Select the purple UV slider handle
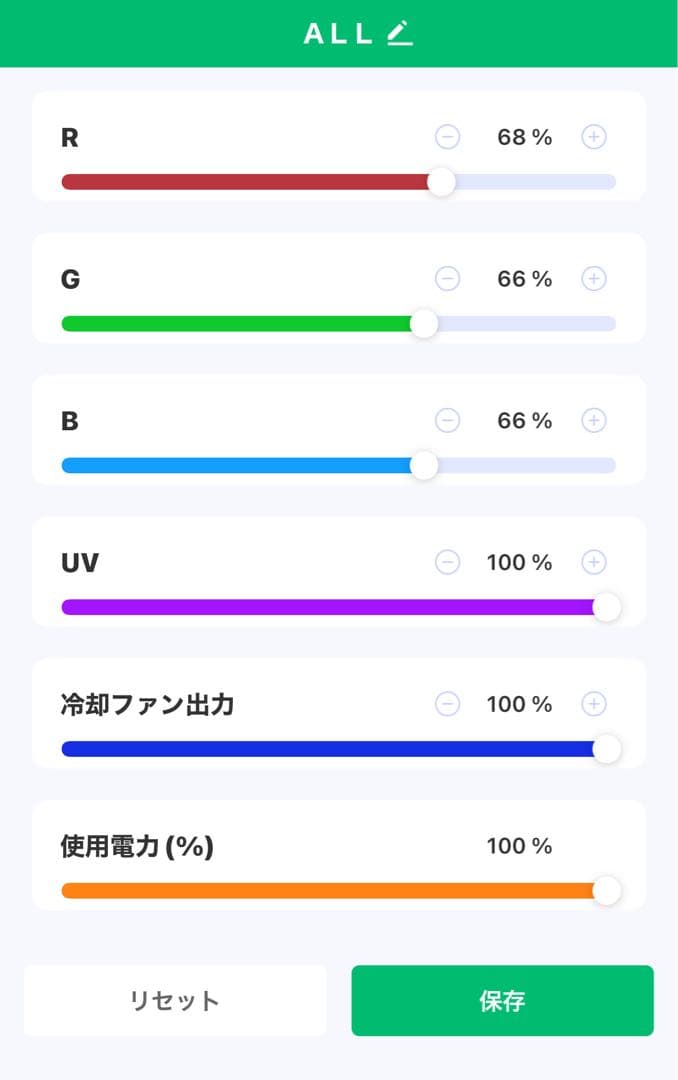 tap(606, 607)
